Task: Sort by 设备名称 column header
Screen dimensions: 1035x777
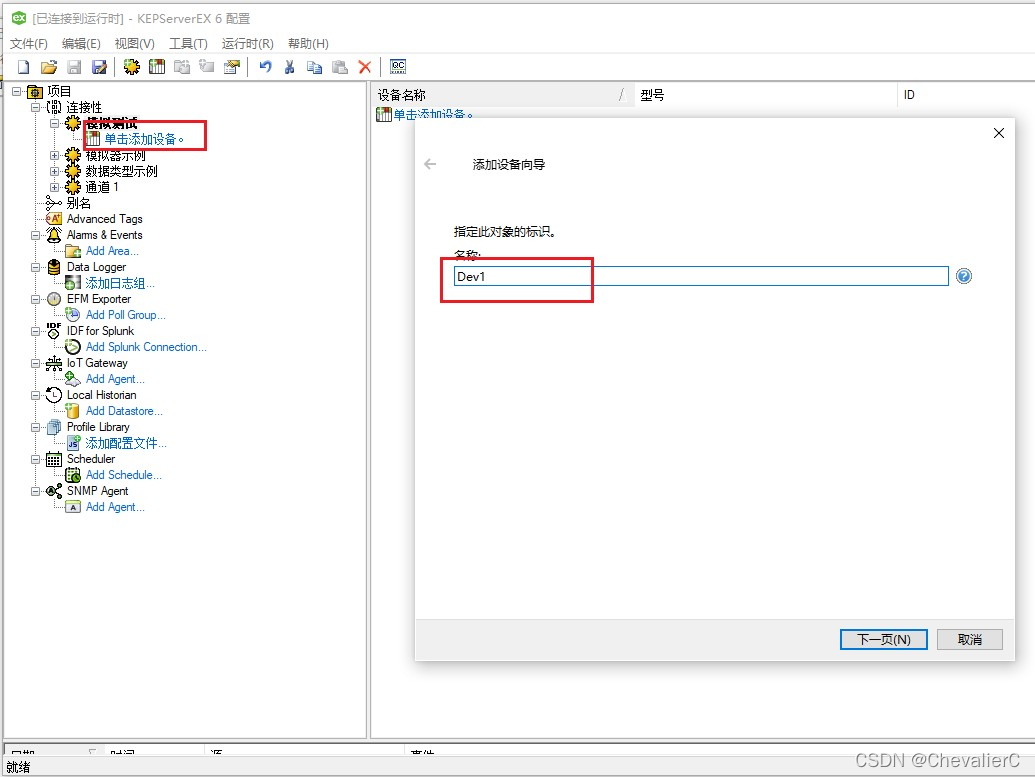Action: tap(502, 95)
